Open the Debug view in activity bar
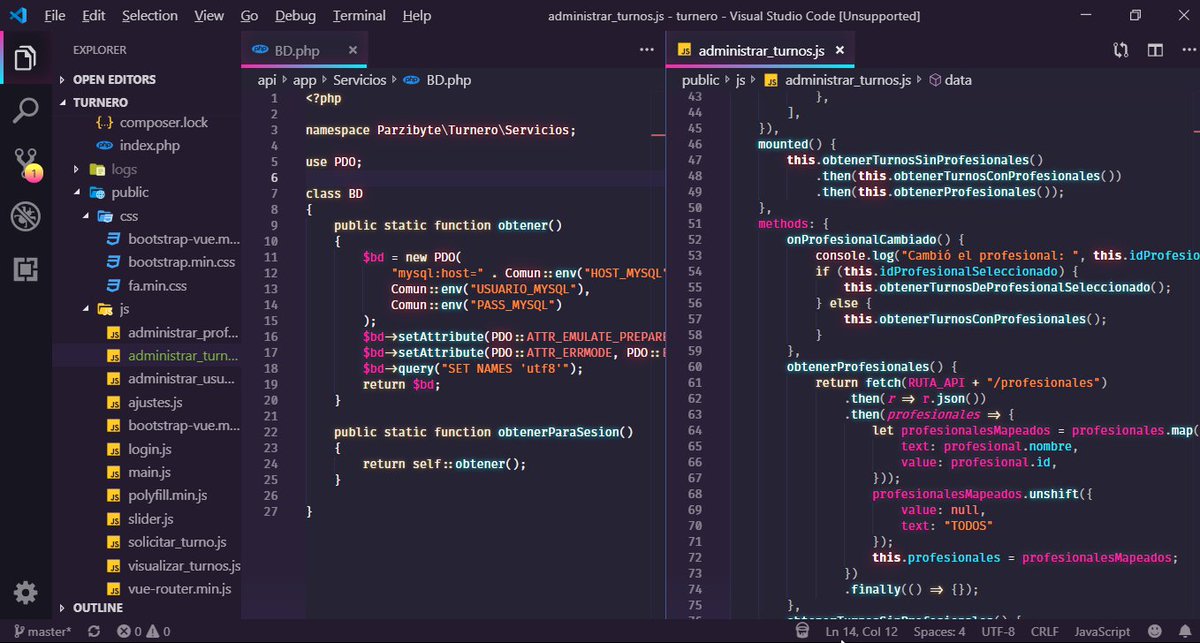1200x643 pixels. (25, 216)
